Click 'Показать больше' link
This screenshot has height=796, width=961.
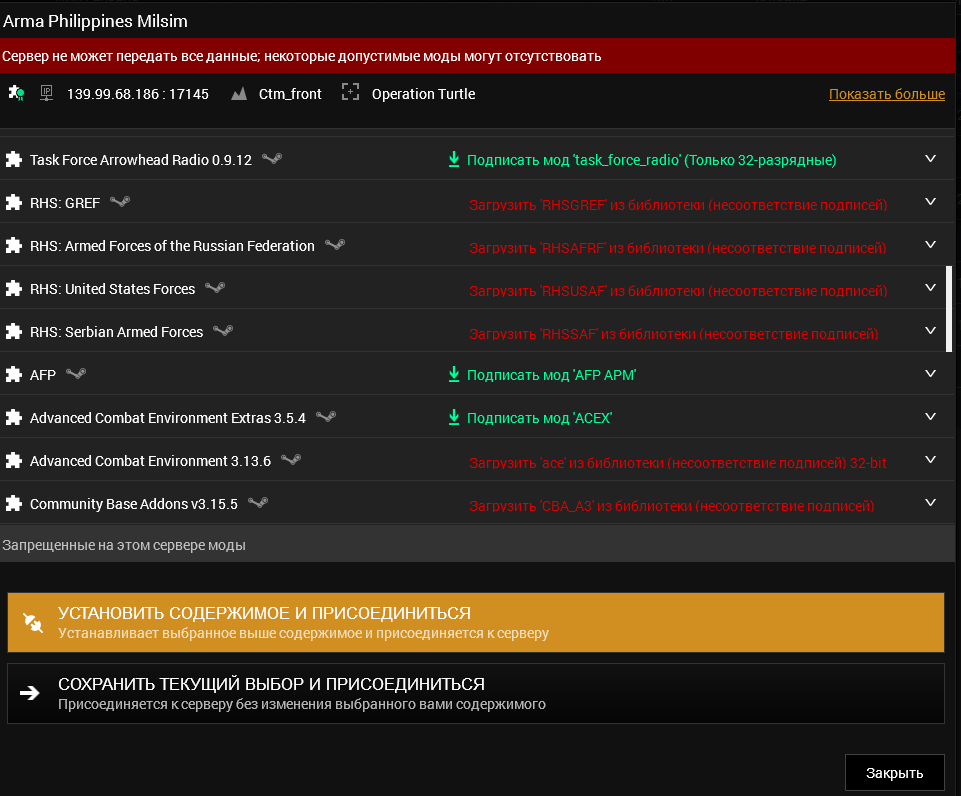[887, 94]
